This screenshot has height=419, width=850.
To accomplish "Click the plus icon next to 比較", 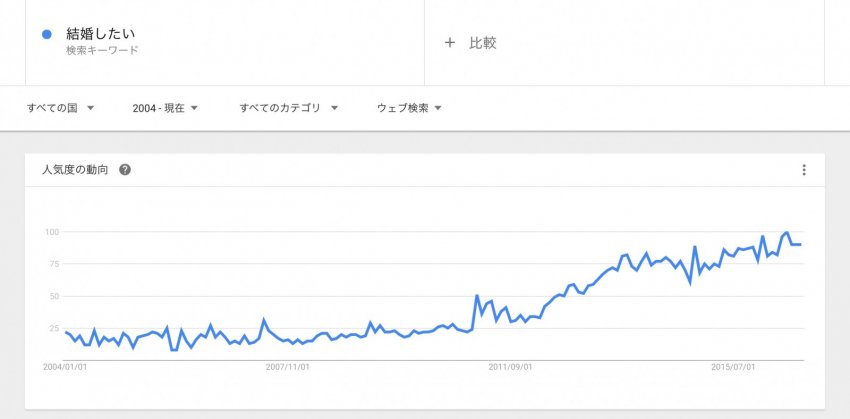I will coord(449,43).
